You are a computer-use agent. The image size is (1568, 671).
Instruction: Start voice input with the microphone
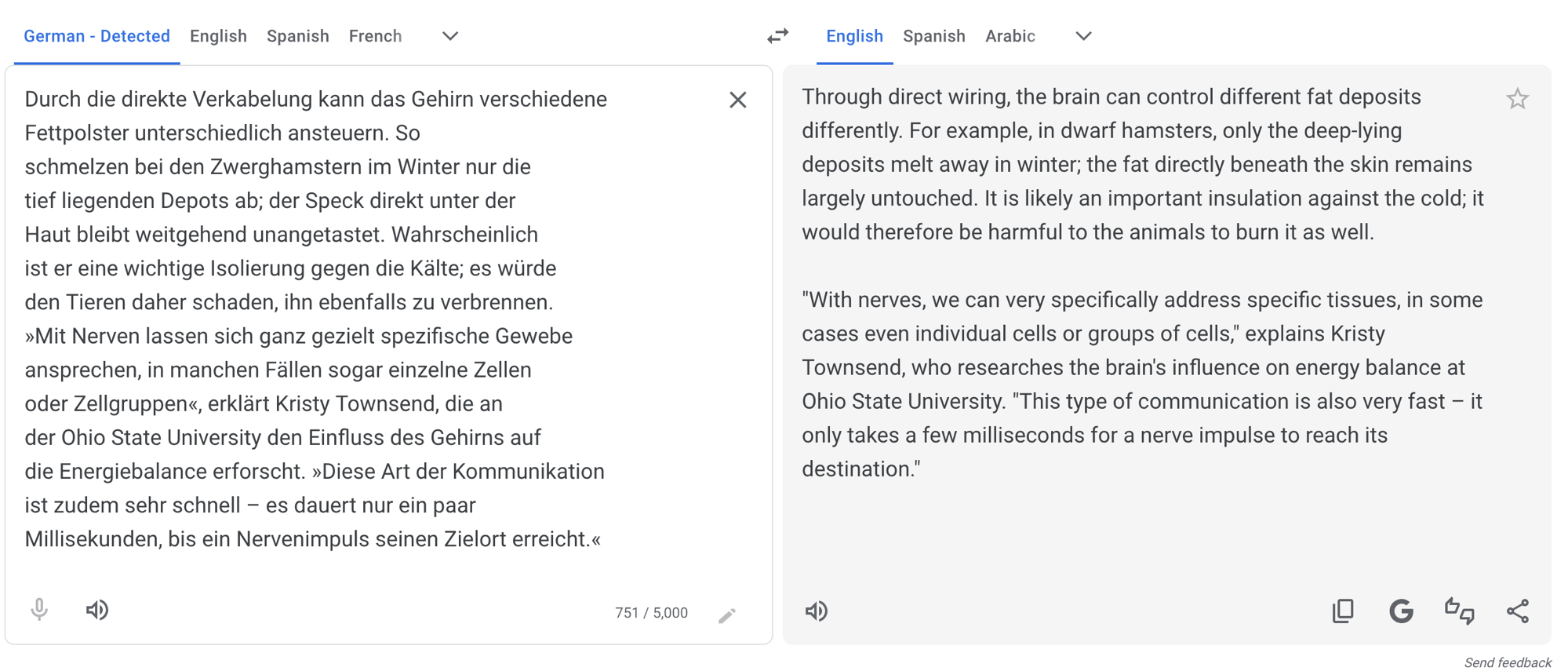(x=39, y=610)
